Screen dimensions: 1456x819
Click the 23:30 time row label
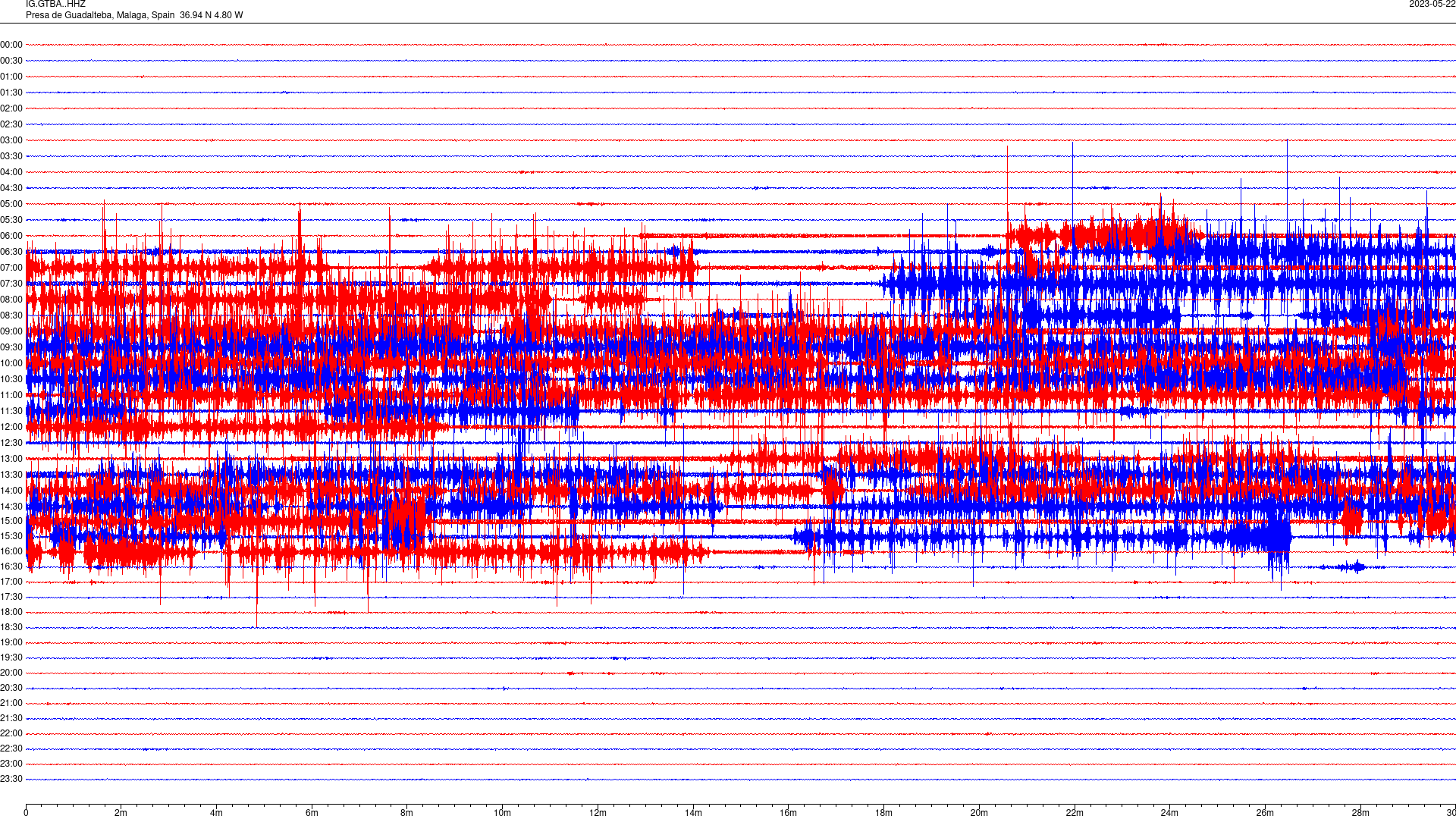(11, 779)
